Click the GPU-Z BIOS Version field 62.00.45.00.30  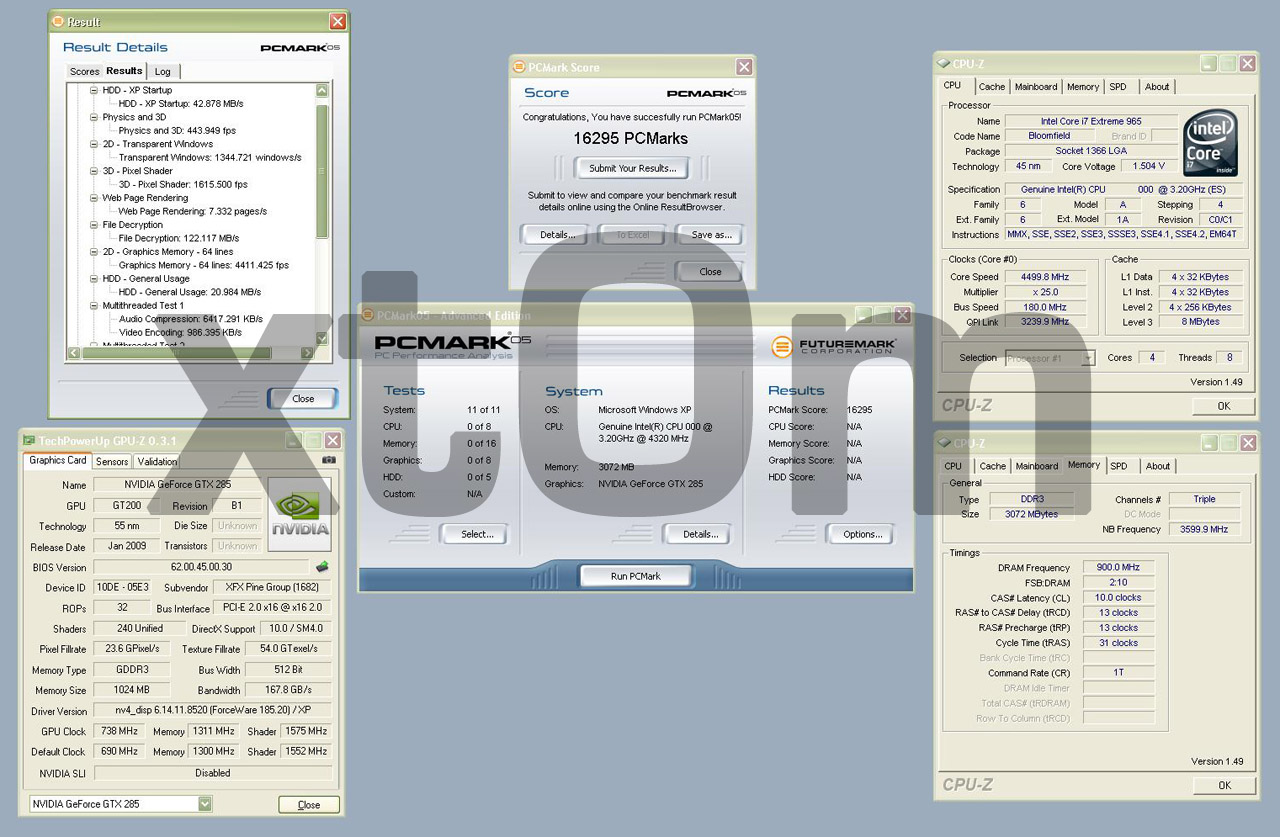click(200, 567)
